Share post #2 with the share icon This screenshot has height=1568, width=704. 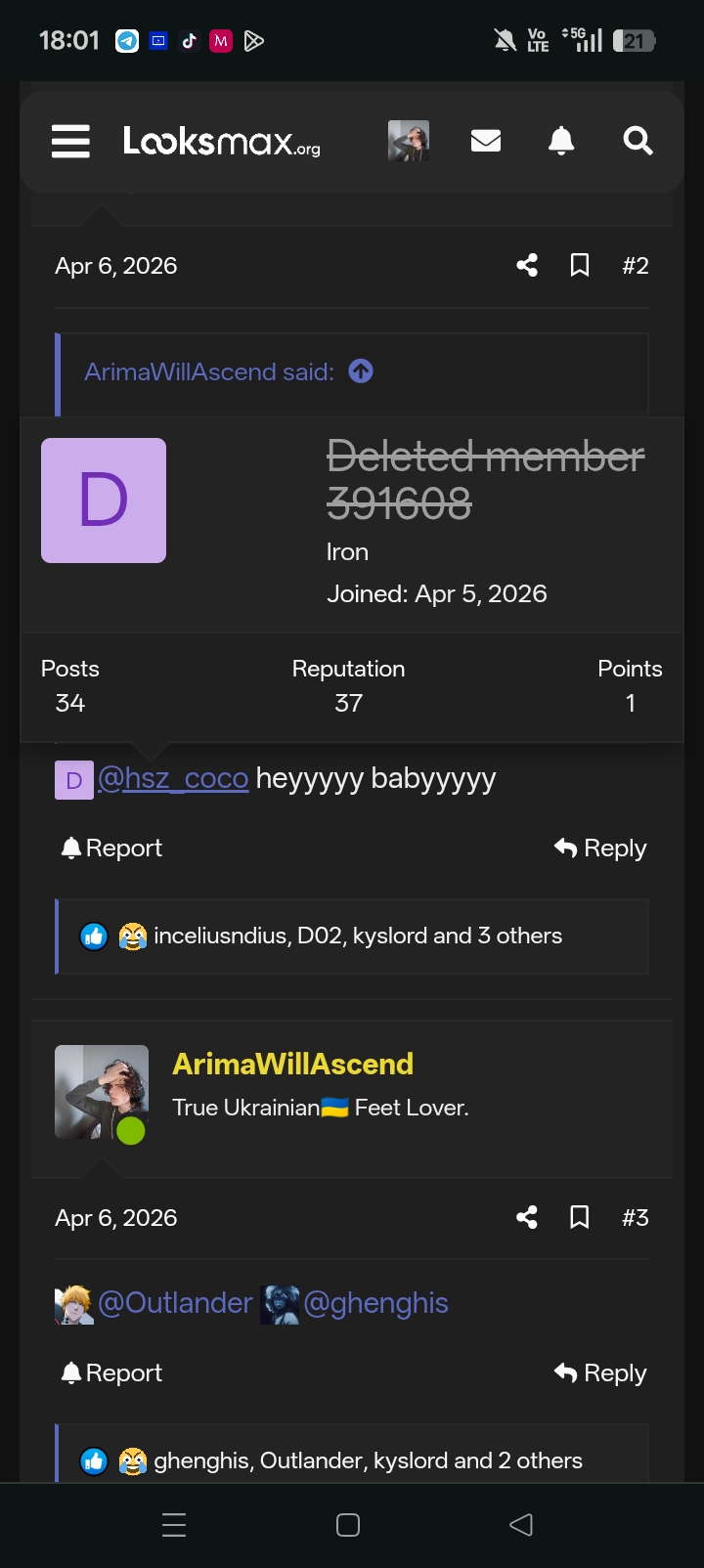(x=526, y=265)
